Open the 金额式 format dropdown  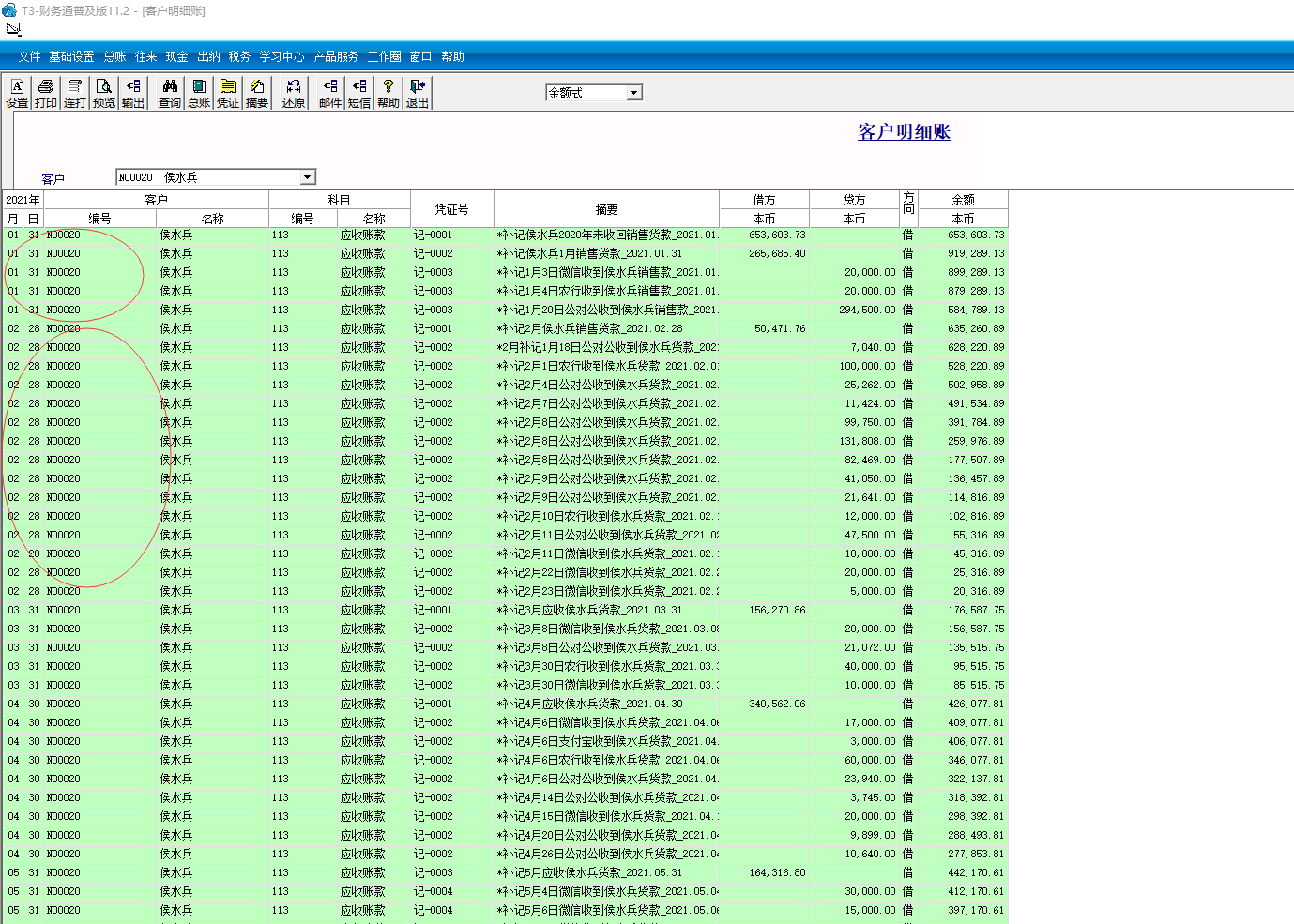tap(634, 93)
